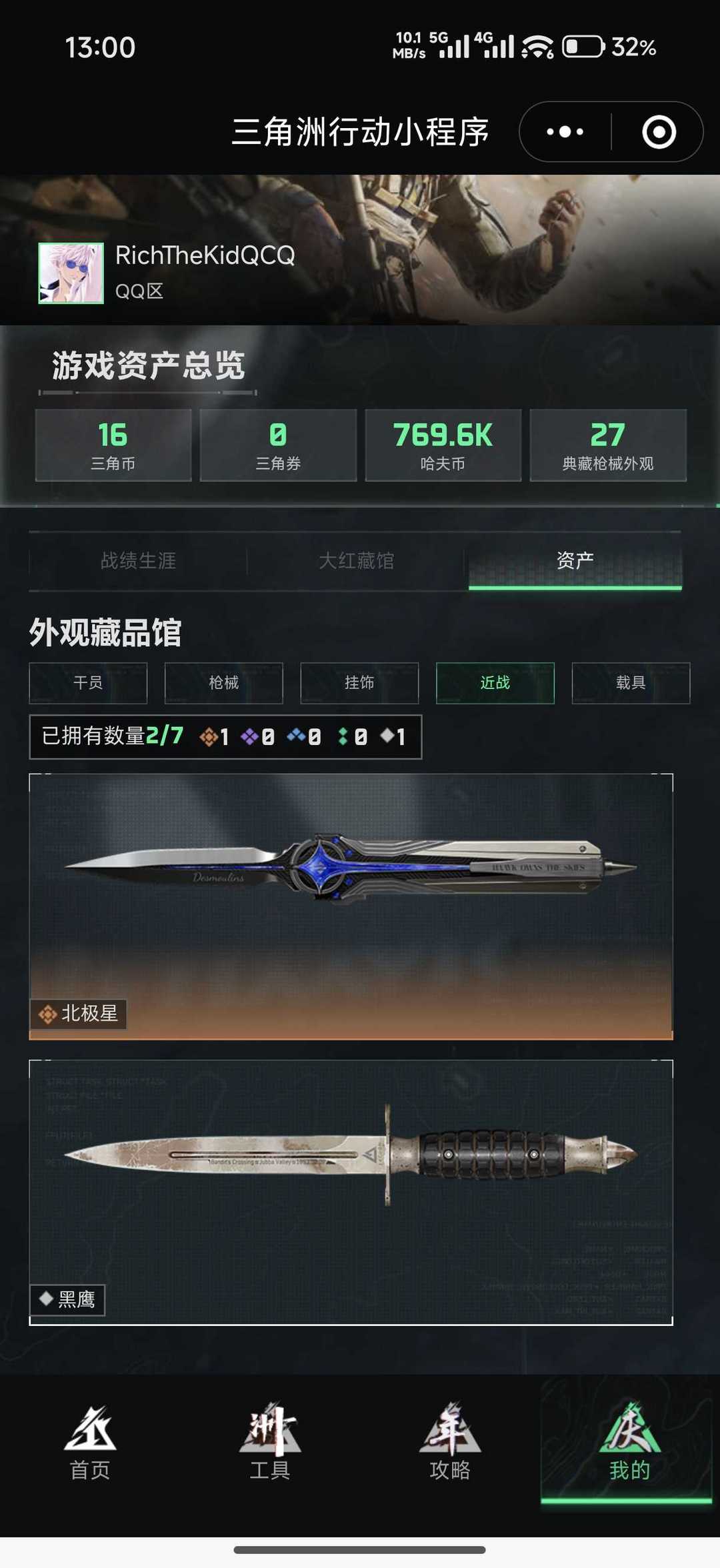Image resolution: width=720 pixels, height=1568 pixels.
Task: Tap the 哈夫币 769.6K asset tile
Action: (443, 445)
